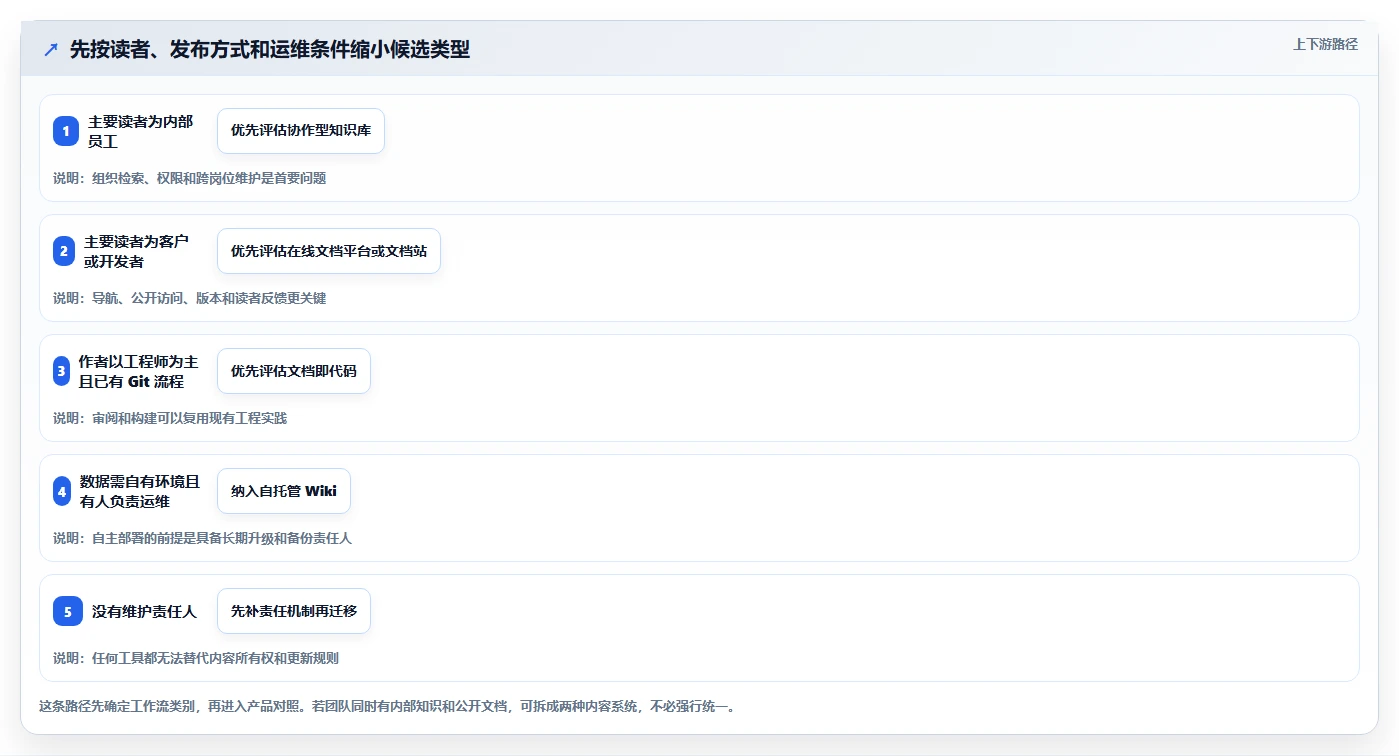Click the step 4 number badge
The width and height of the screenshot is (1399, 756).
tap(62, 491)
